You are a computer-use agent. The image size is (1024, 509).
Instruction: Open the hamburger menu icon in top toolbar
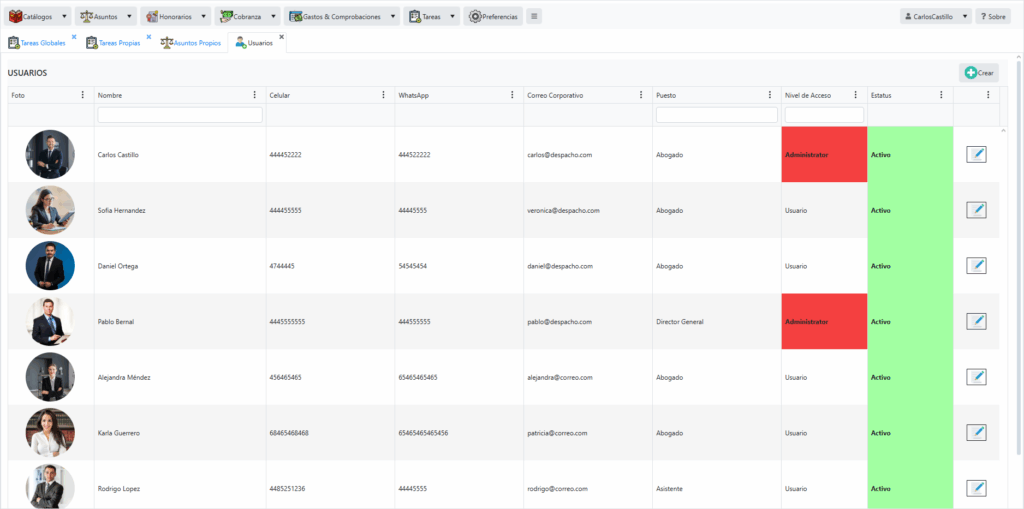point(534,16)
